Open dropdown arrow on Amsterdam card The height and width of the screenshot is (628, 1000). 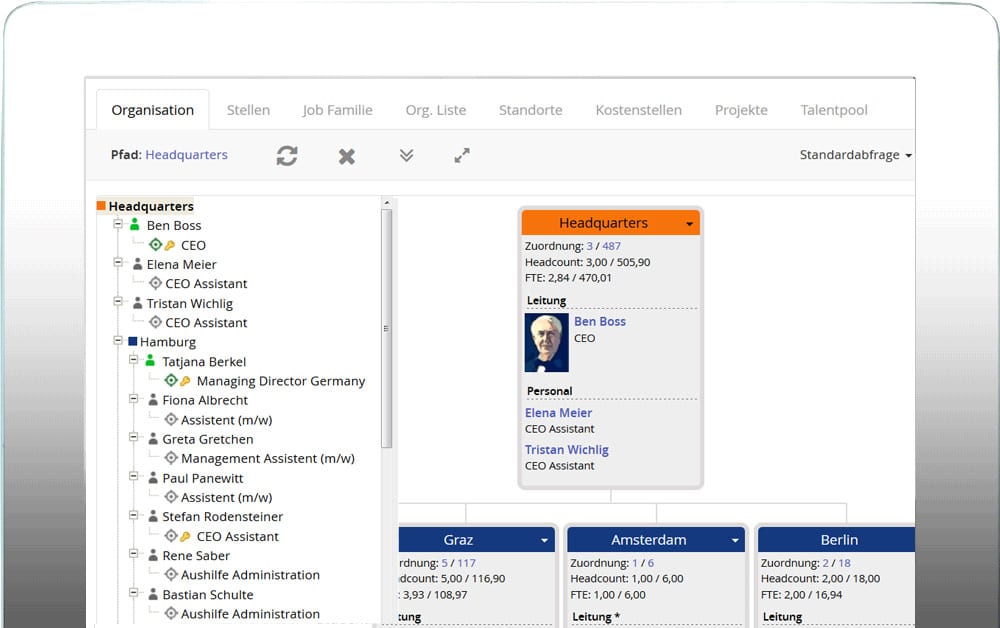coord(735,540)
